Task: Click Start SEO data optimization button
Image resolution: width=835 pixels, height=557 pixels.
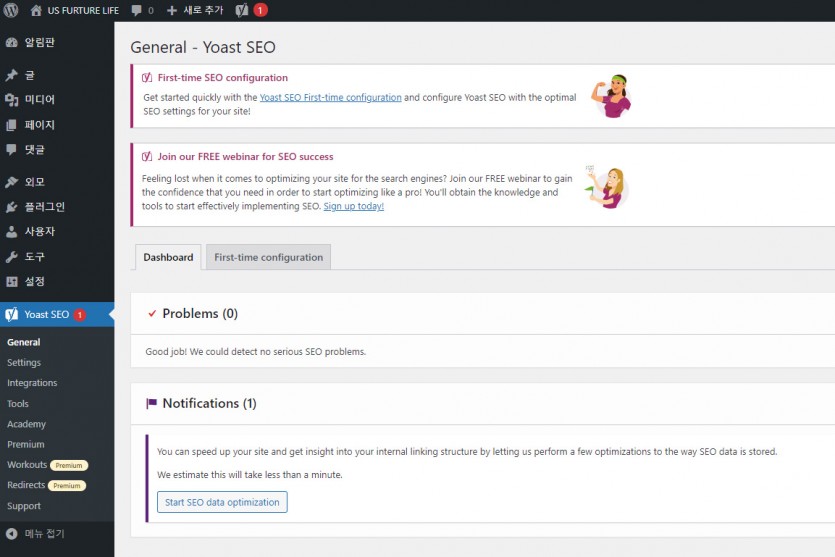Action: click(x=222, y=502)
